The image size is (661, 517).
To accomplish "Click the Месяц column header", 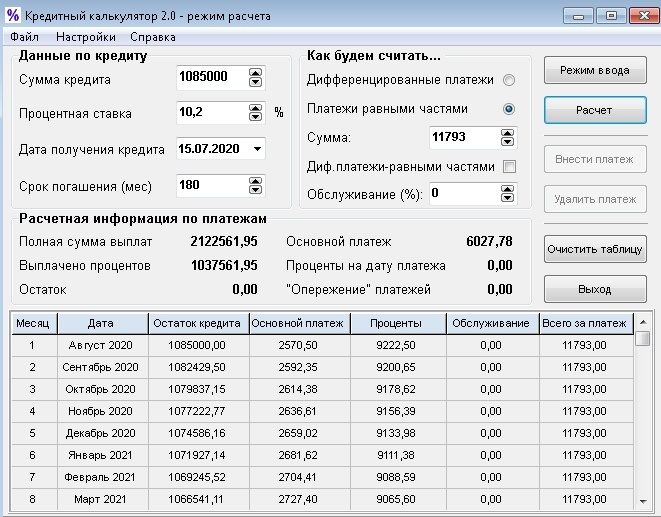I will pos(34,323).
